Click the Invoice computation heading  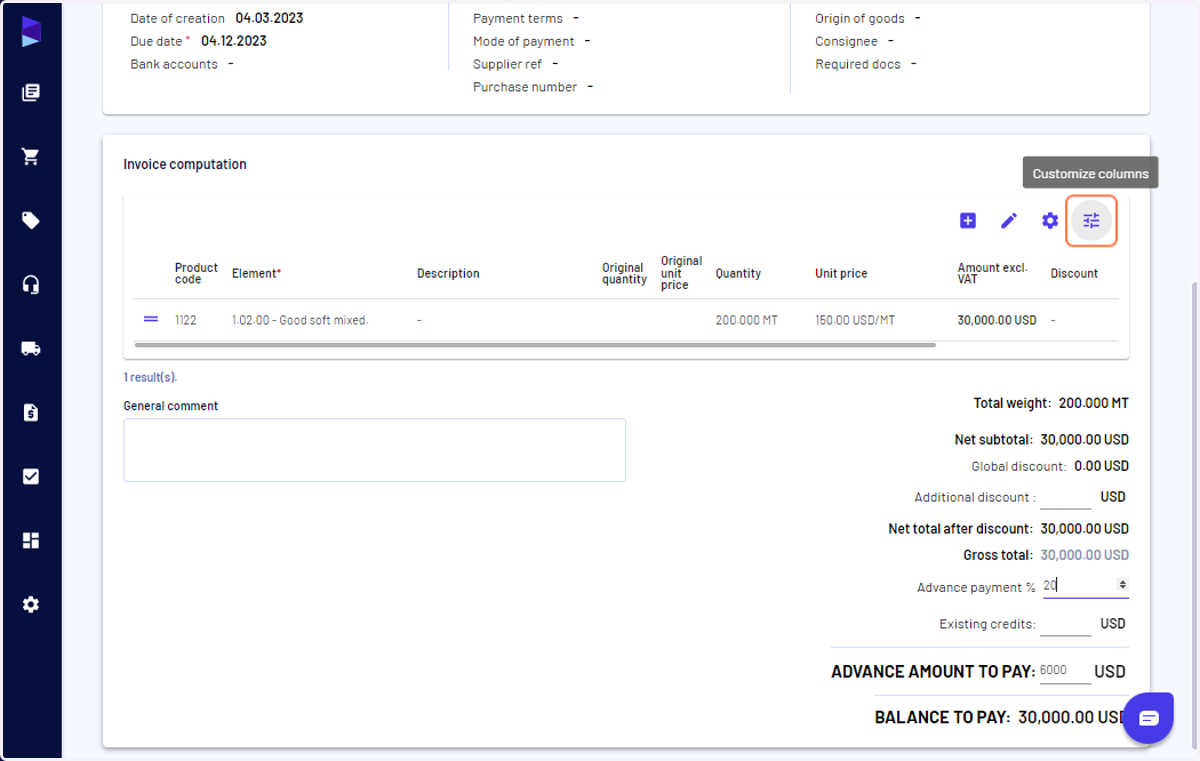click(185, 164)
